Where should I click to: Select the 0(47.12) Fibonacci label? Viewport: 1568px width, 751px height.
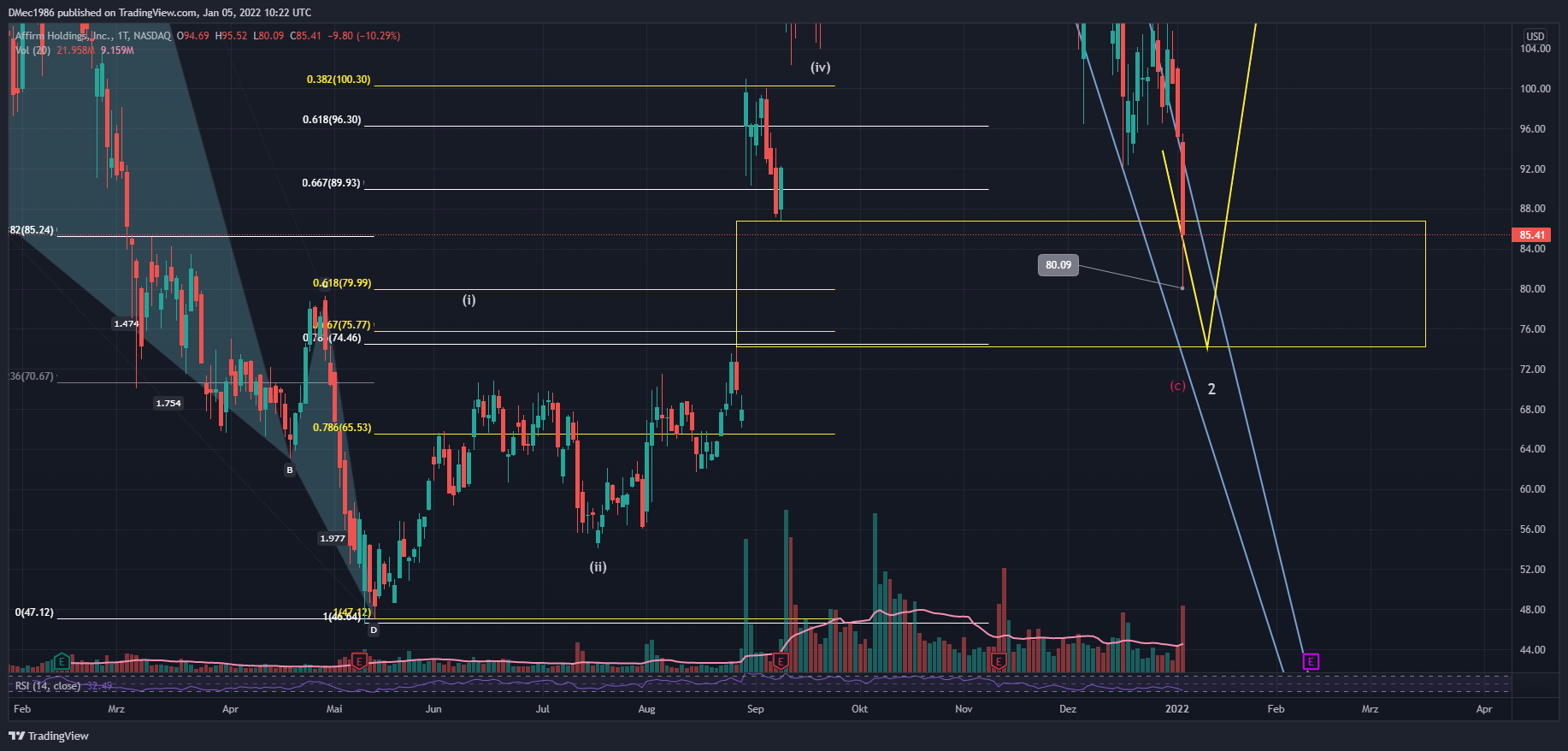[x=34, y=612]
